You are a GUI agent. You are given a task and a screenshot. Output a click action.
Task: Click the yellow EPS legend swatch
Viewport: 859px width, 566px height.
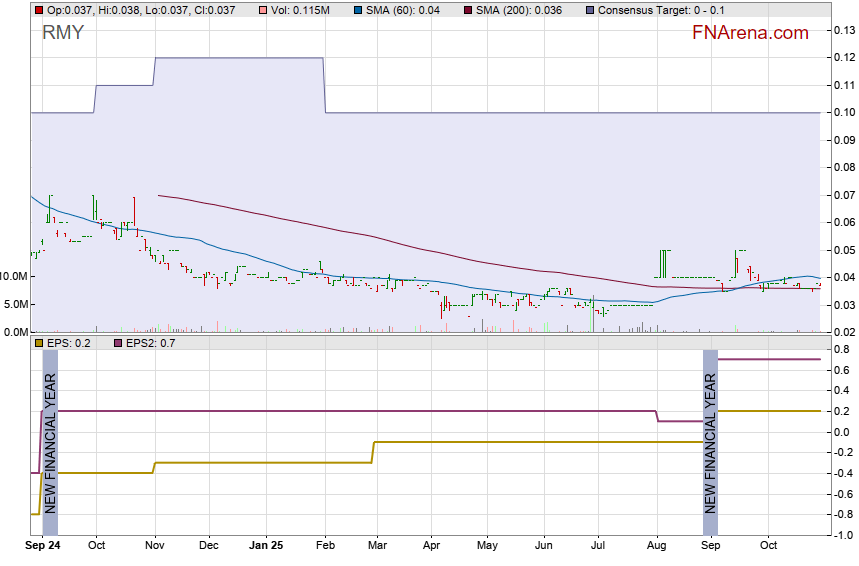coord(39,343)
